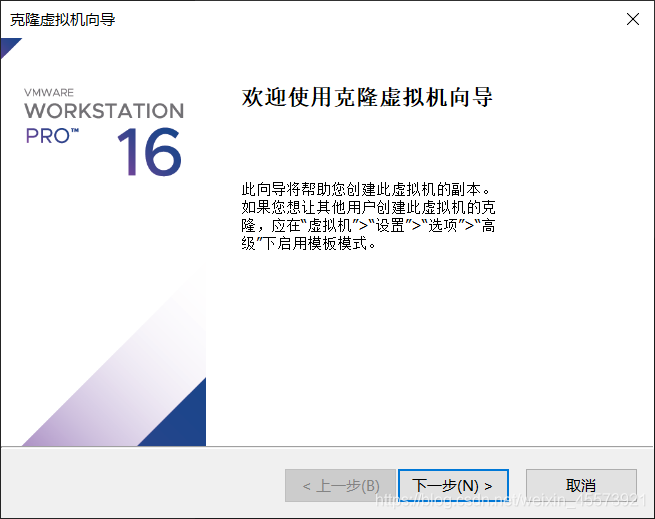Click the heading 欢迎使用克隆虚拟机向导
Screen dimensions: 655x519
[367, 97]
